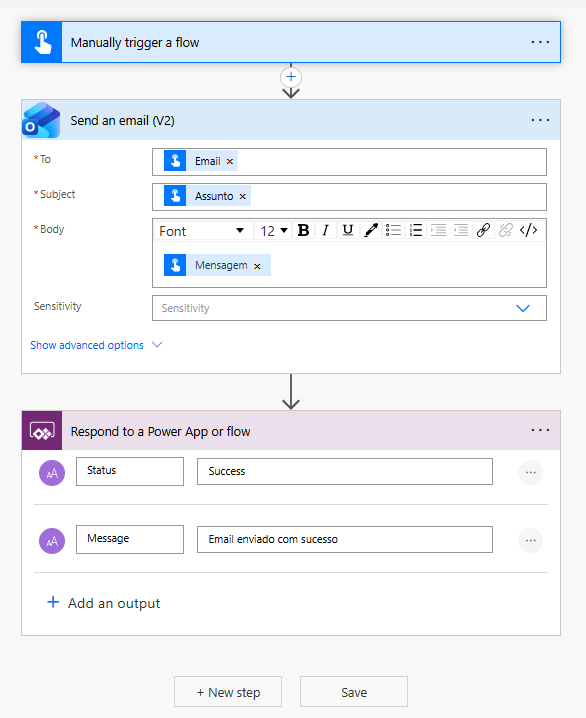Click the insert link icon
This screenshot has width=586, height=718.
(483, 230)
